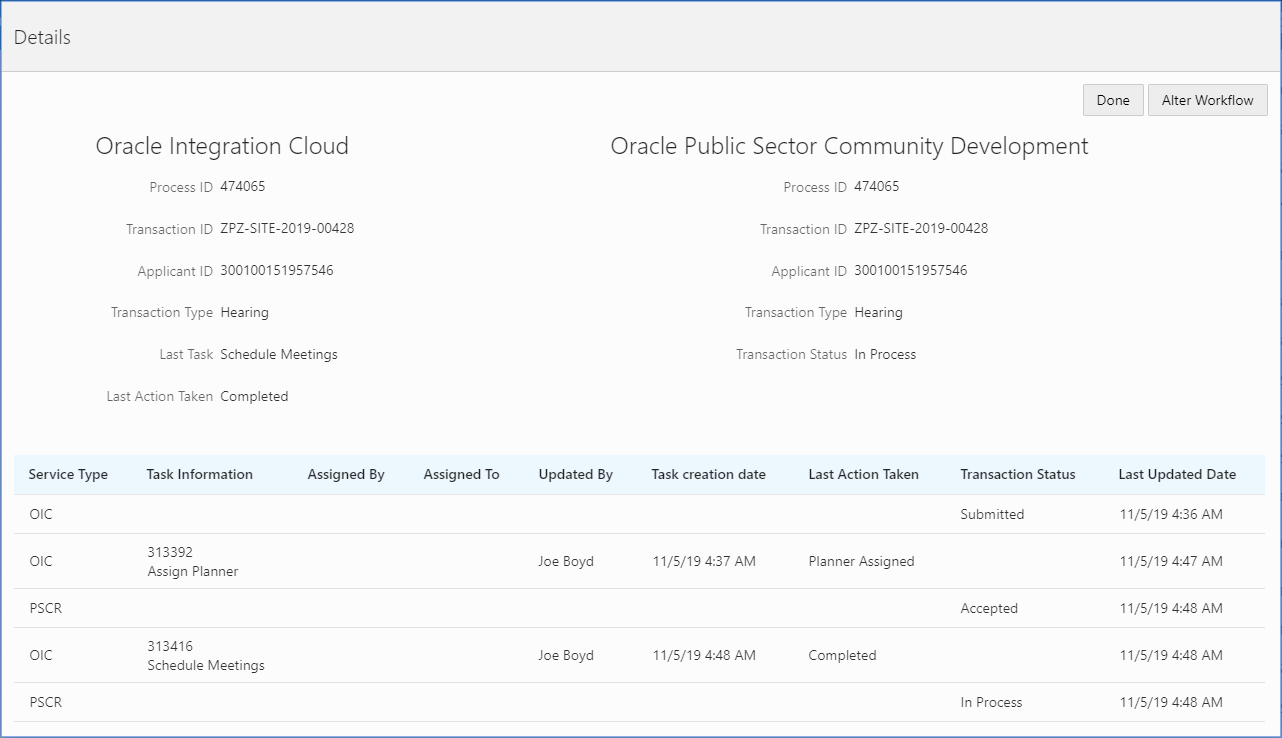
Task: Click PSCR in the Accepted row
Action: [45, 608]
